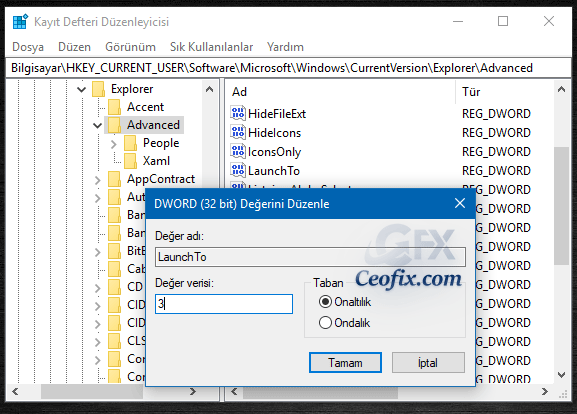The width and height of the screenshot is (577, 414).
Task: Open the Yardım menu
Action: click(285, 47)
